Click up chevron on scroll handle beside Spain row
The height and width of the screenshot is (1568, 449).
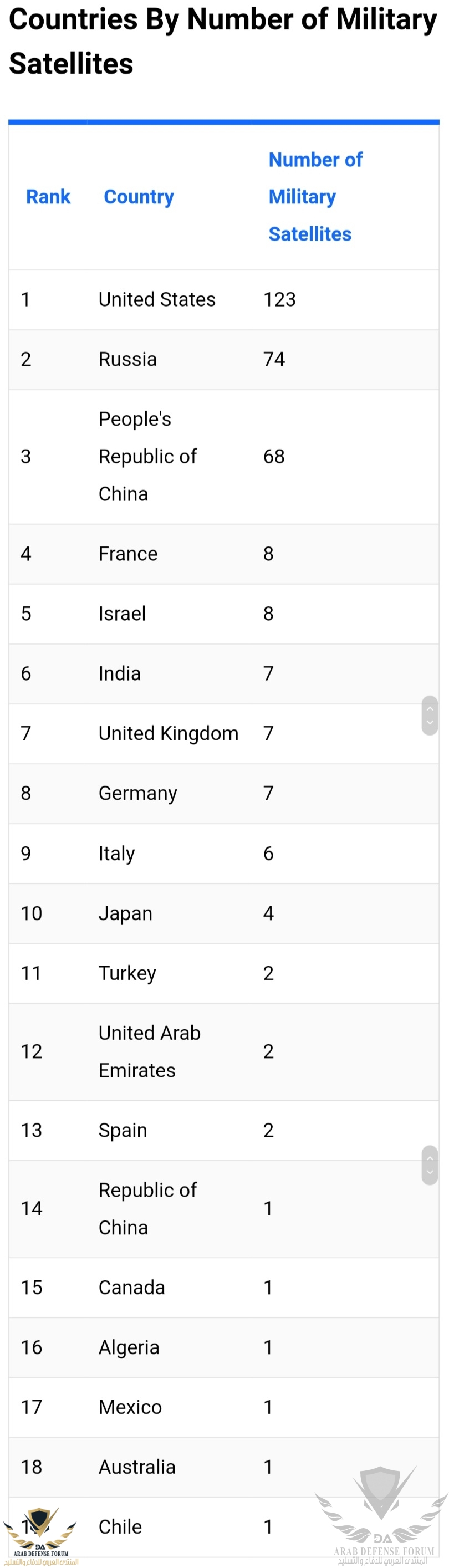click(x=430, y=1158)
